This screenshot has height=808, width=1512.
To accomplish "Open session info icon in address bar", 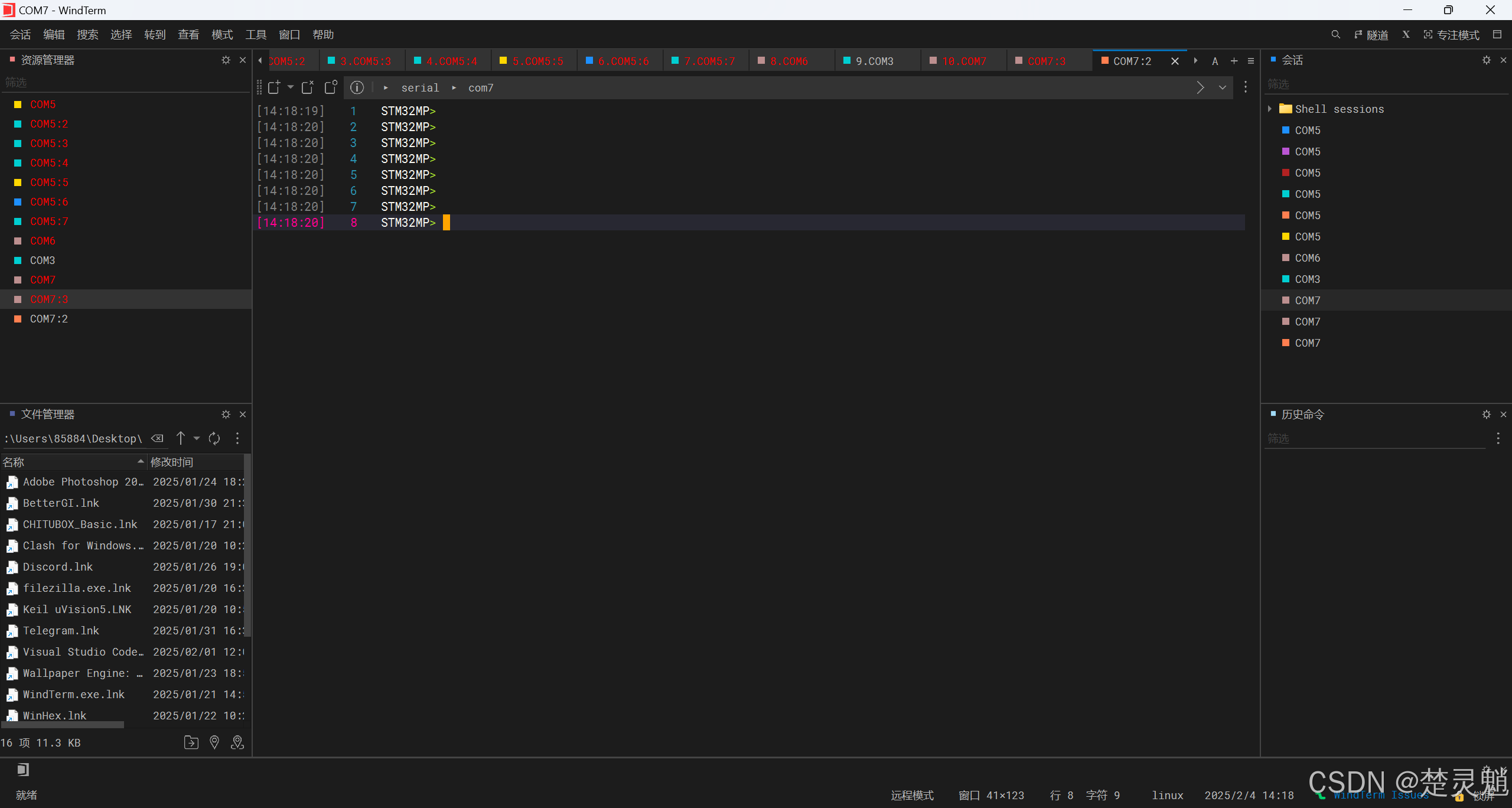I will click(x=357, y=87).
